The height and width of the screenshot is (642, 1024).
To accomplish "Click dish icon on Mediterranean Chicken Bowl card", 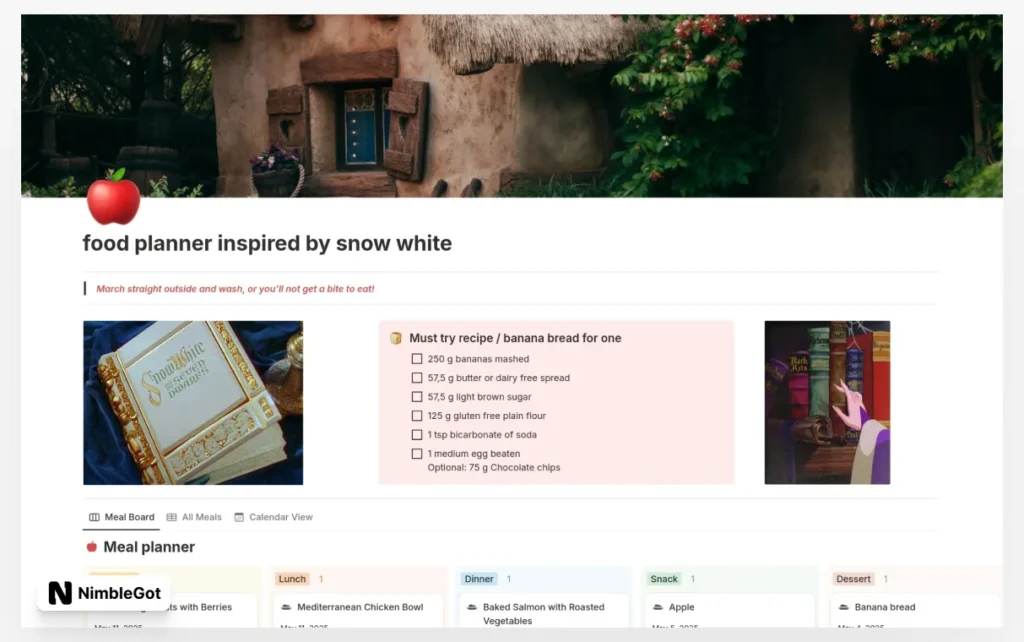I will 286,607.
